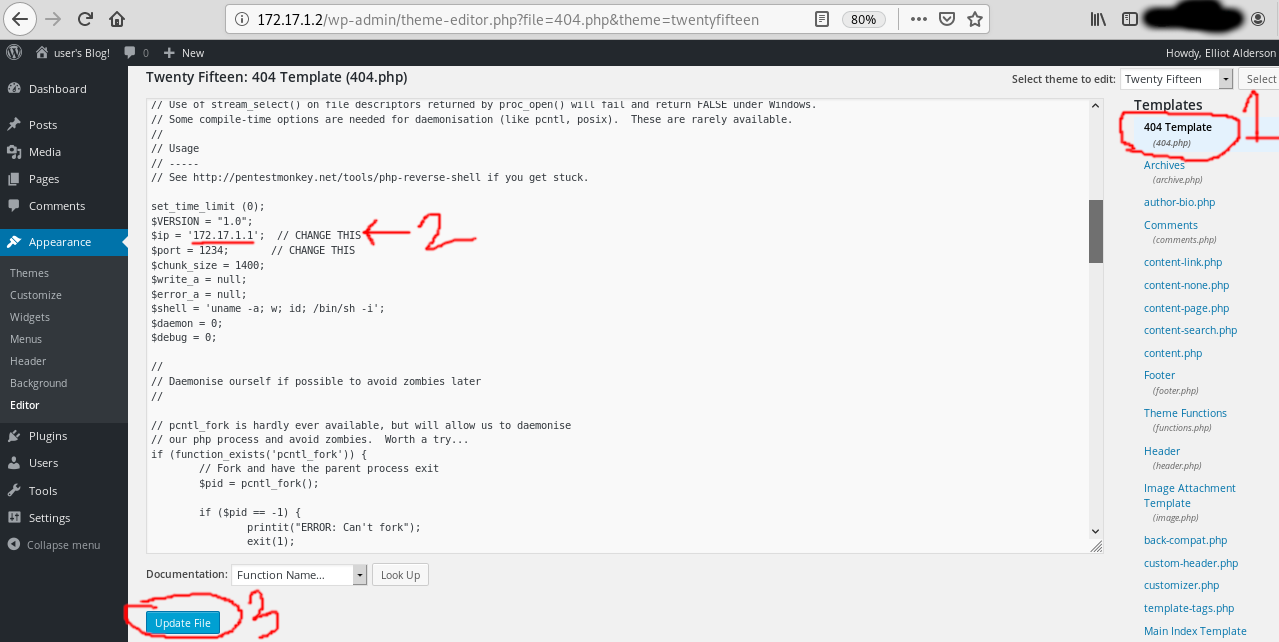The image size is (1279, 642).
Task: Open the Image Attachment Template
Action: tap(1190, 495)
